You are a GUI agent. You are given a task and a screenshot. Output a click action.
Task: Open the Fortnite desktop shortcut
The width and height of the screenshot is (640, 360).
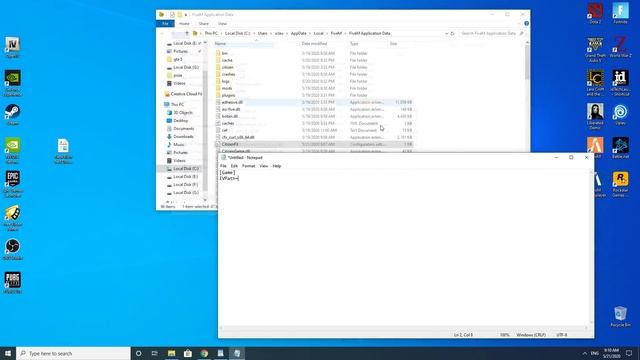click(x=620, y=13)
